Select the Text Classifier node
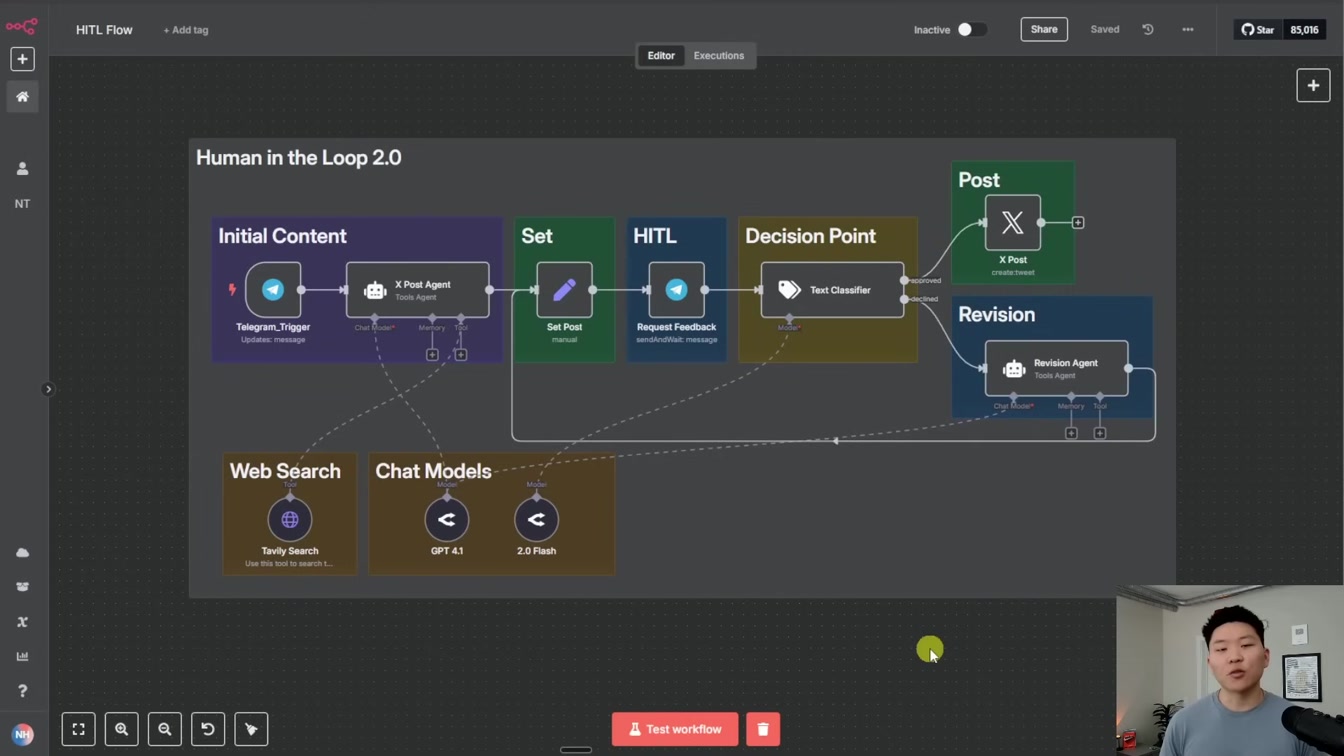Screen dimensions: 1344x756 832,290
